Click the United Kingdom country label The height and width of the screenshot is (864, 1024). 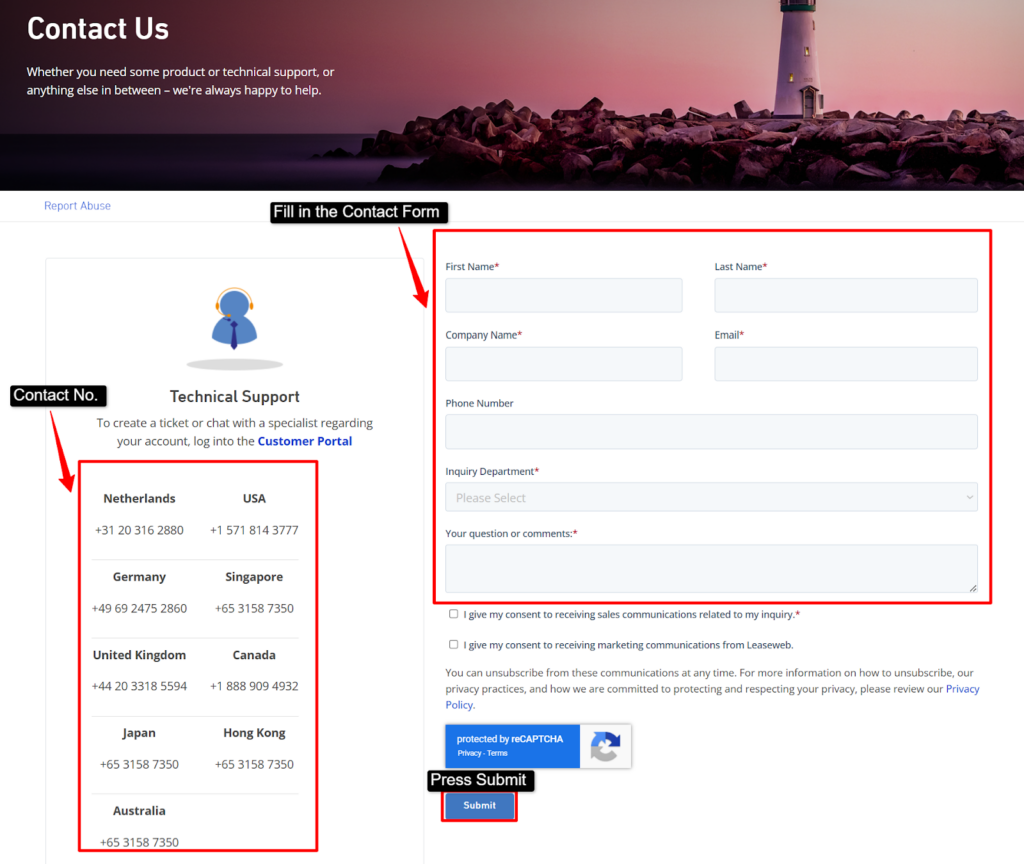click(139, 655)
